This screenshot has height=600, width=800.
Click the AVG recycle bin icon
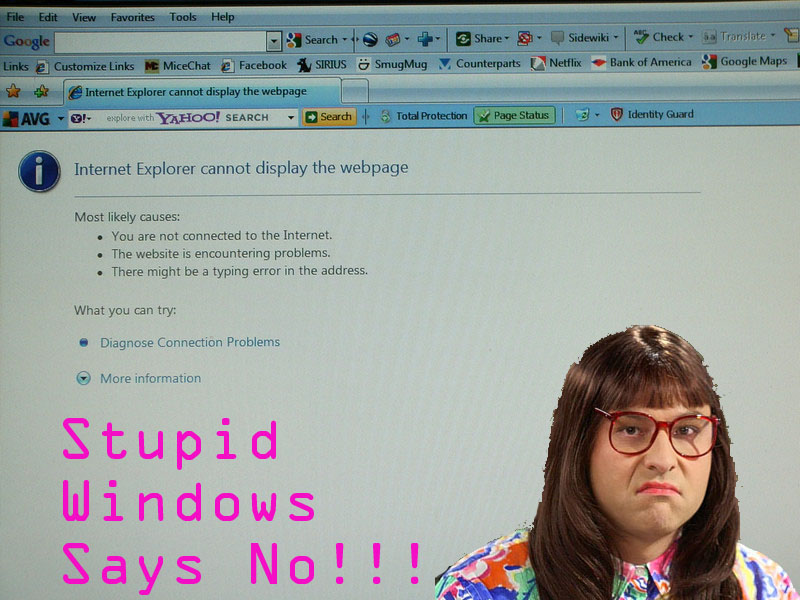point(583,115)
